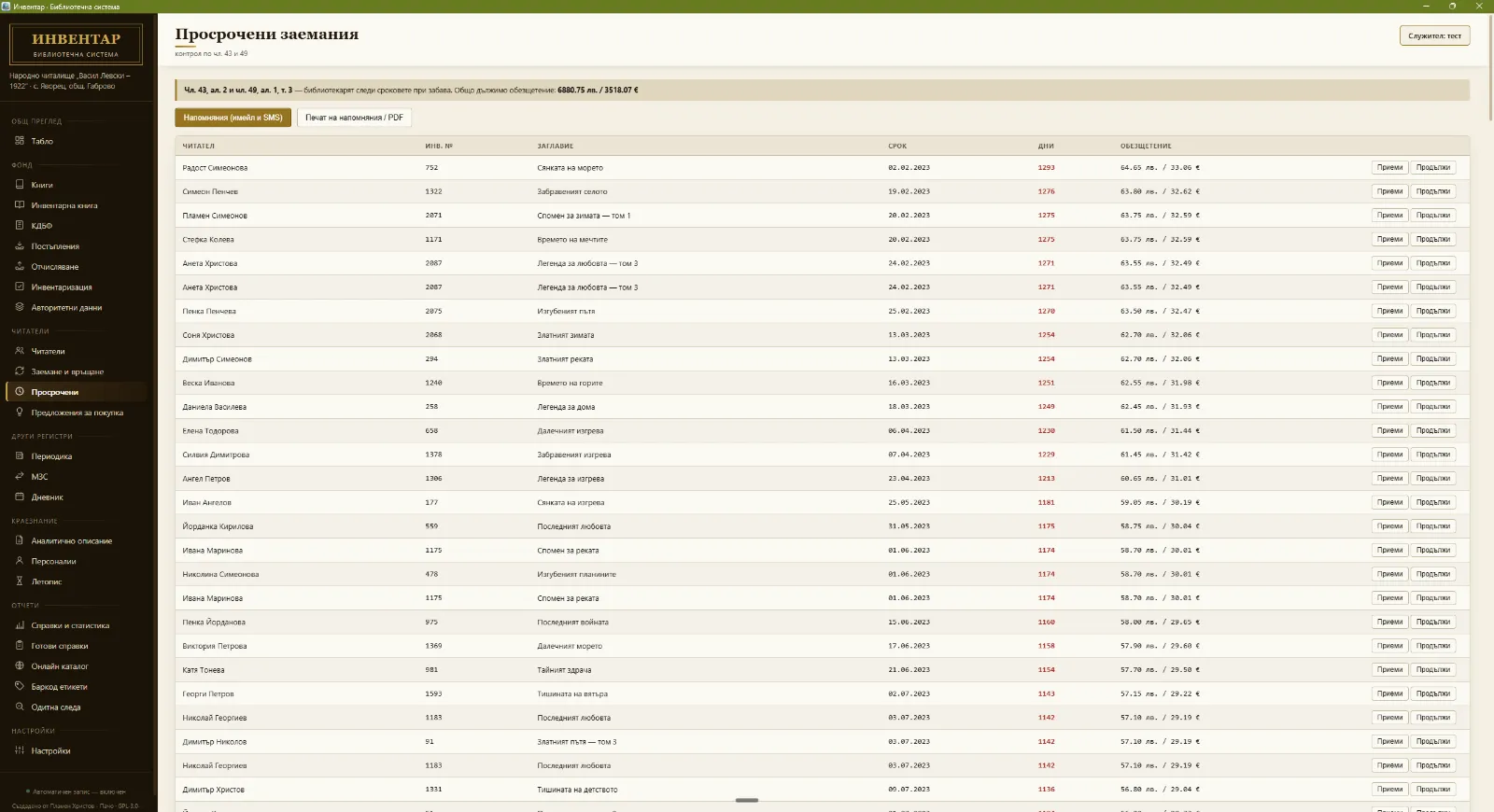
Task: Open Заемане и връщане label
Action: 67,371
